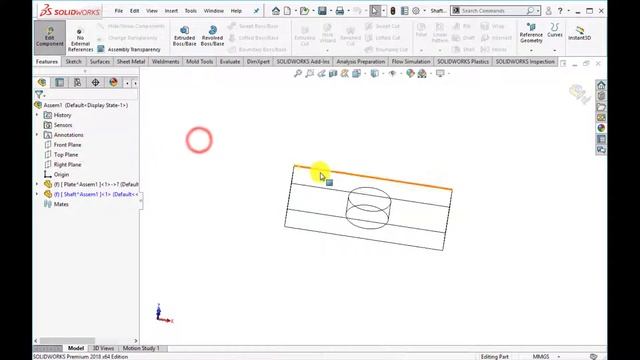Click the Home icon in title toolbar
The height and width of the screenshot is (360, 640).
(x=276, y=11)
